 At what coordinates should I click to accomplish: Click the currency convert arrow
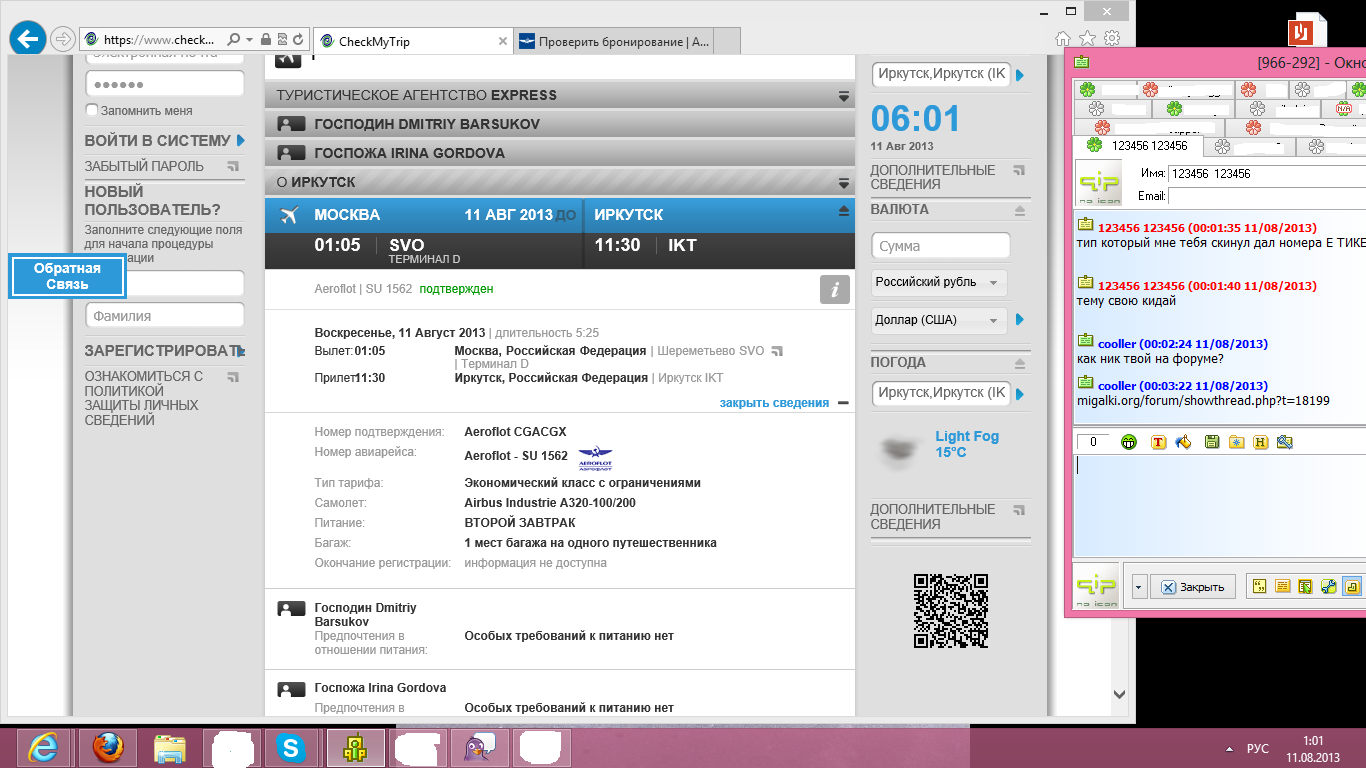(1020, 320)
